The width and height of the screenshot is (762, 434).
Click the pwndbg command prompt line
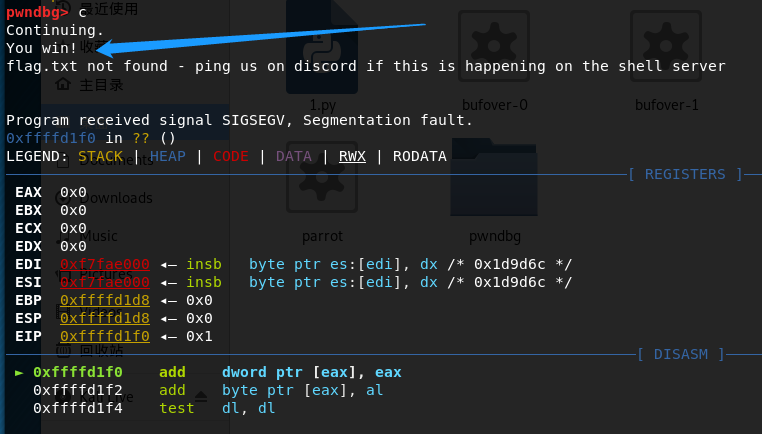(x=60, y=12)
